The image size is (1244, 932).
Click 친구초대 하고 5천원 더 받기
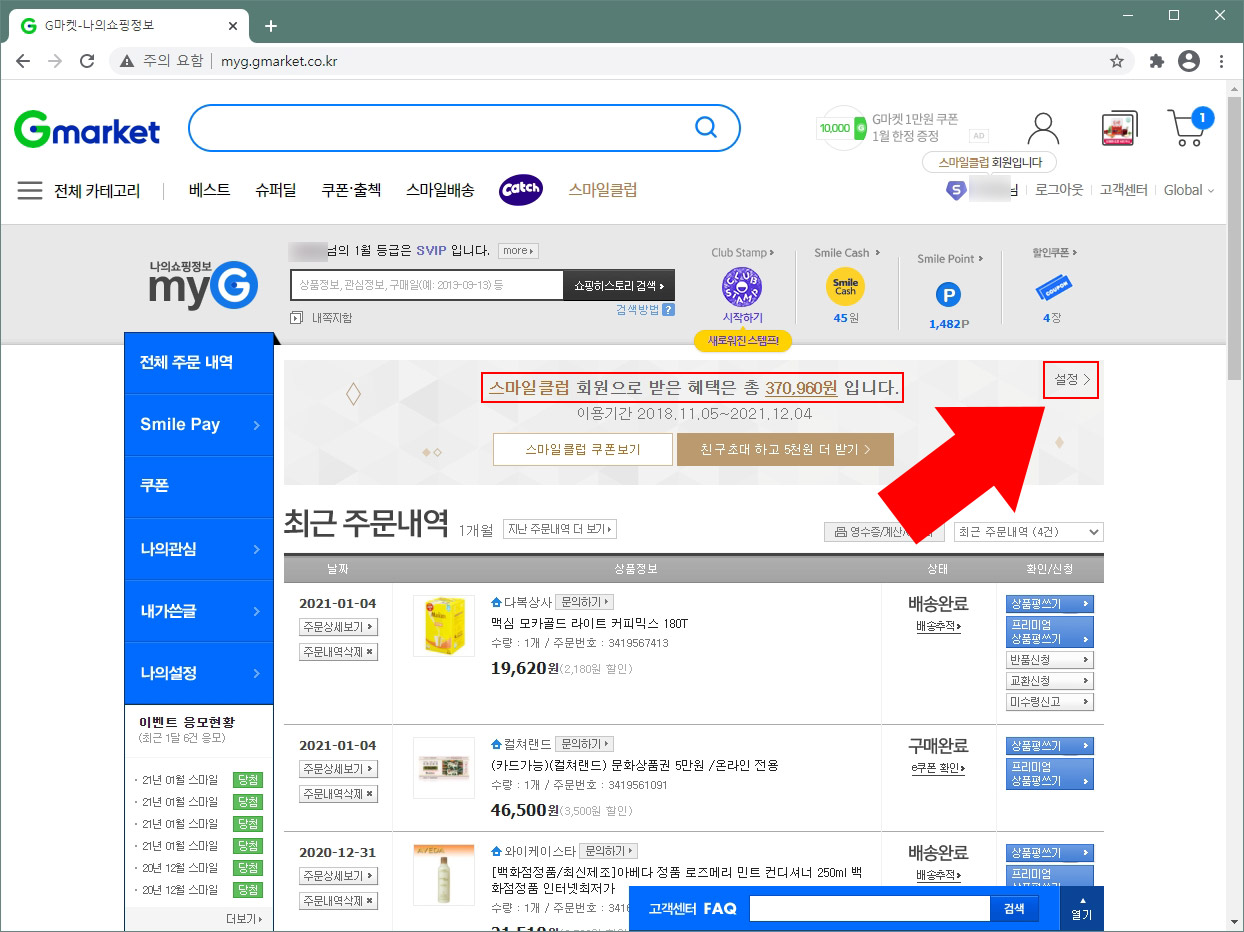[785, 450]
